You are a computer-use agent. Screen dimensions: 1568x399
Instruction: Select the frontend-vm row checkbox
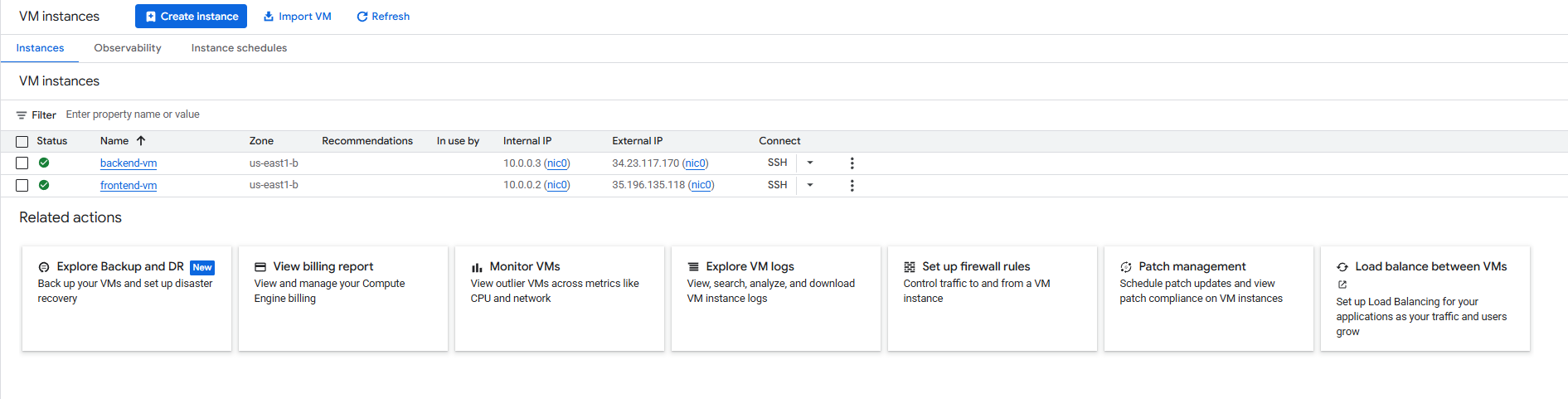(x=22, y=186)
